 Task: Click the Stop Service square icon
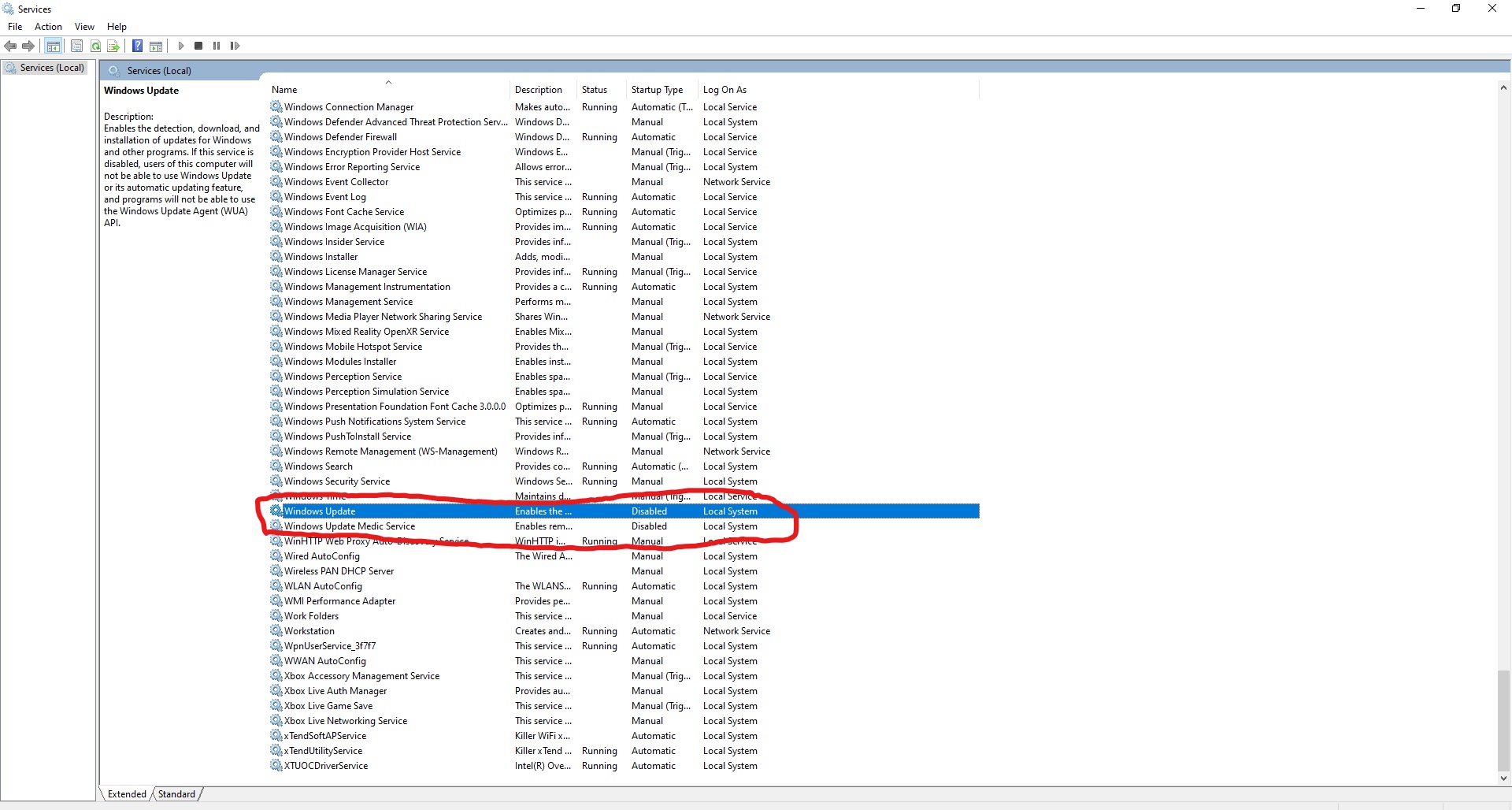(x=198, y=46)
